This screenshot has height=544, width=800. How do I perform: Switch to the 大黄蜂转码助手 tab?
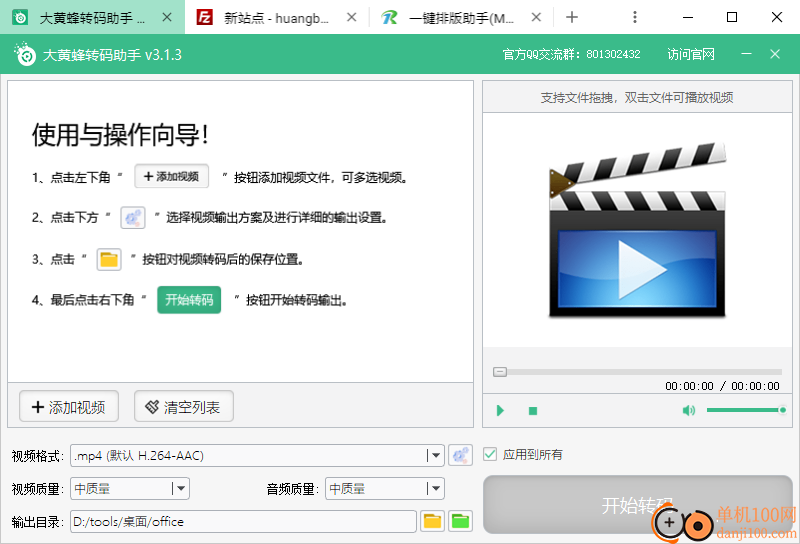click(x=92, y=18)
